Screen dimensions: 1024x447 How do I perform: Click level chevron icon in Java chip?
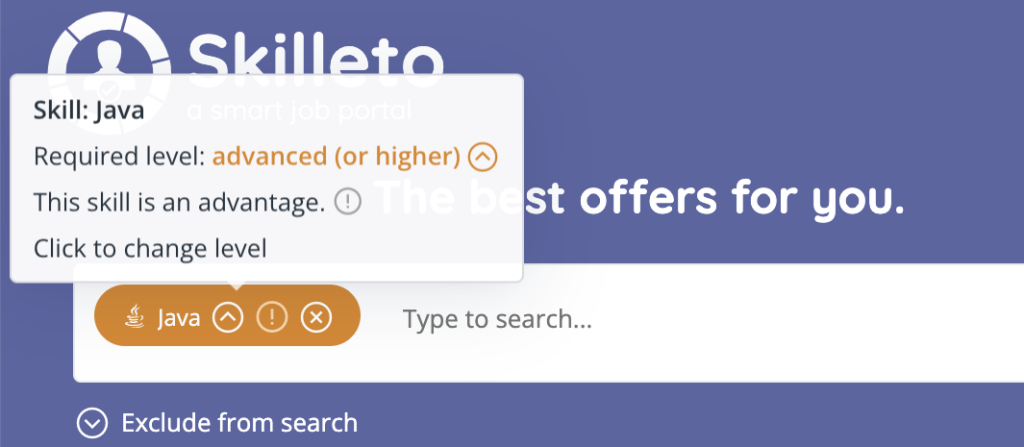click(228, 318)
